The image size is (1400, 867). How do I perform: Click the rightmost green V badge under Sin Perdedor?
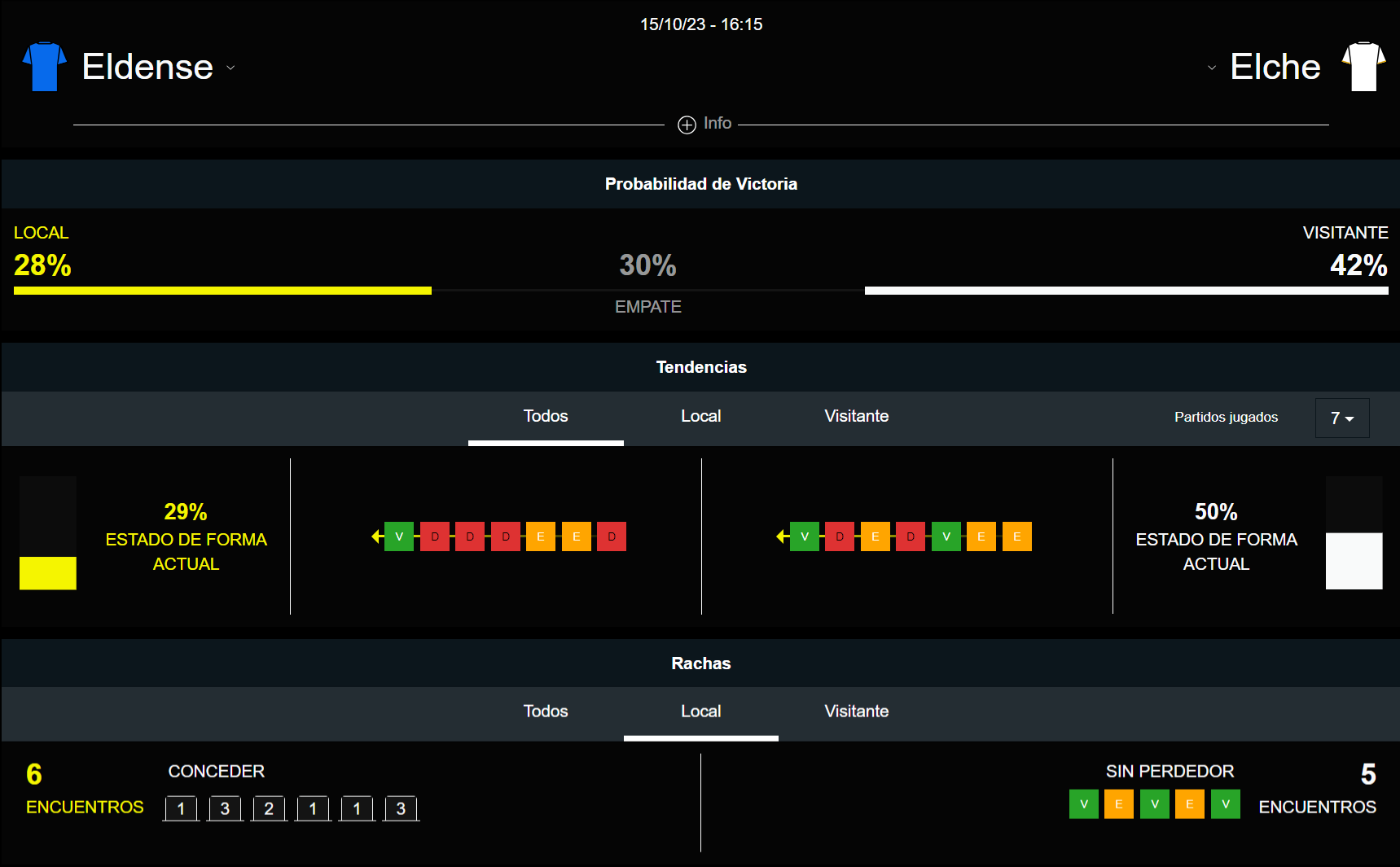1226,804
